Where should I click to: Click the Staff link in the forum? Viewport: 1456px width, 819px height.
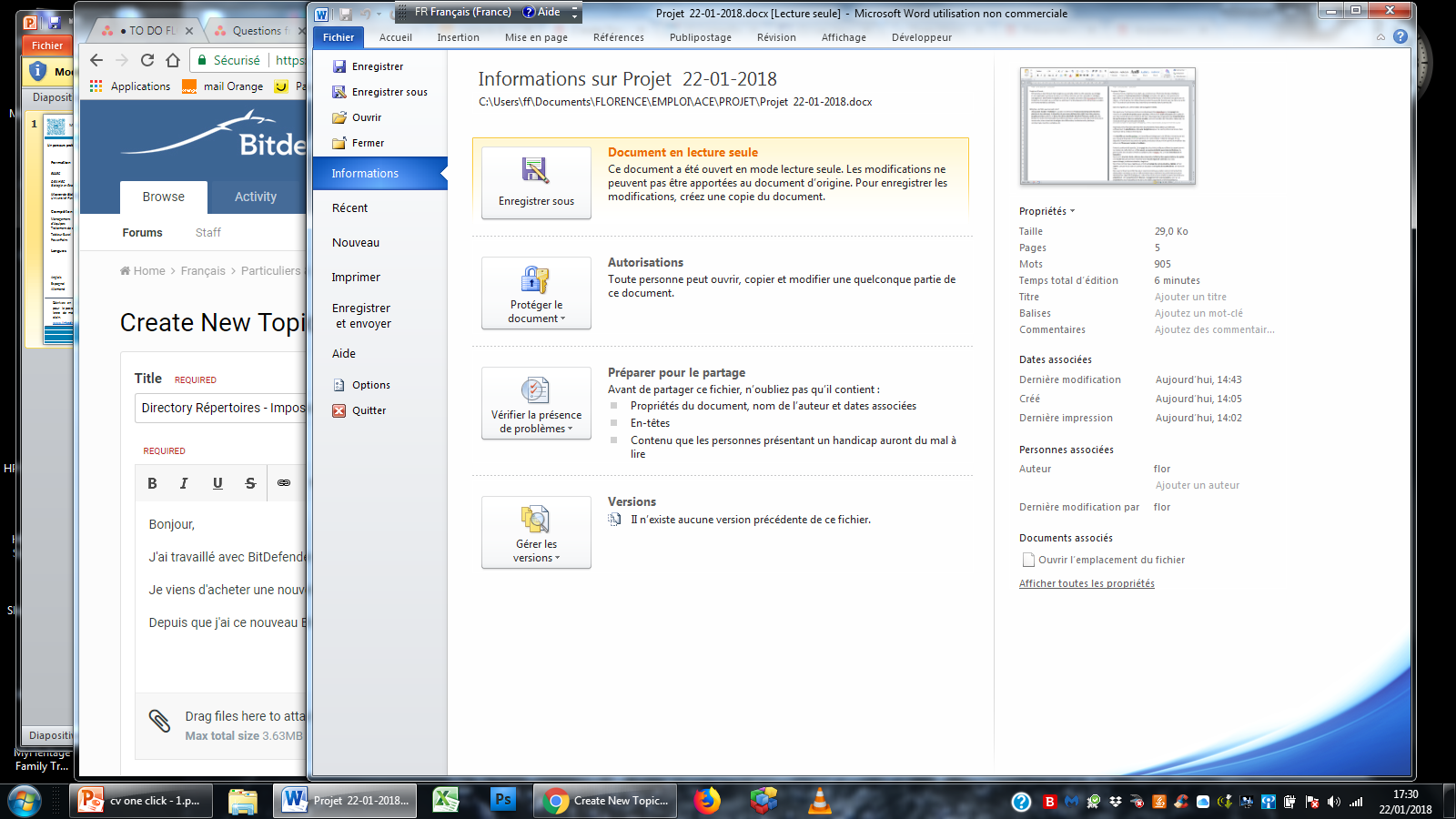(x=208, y=232)
